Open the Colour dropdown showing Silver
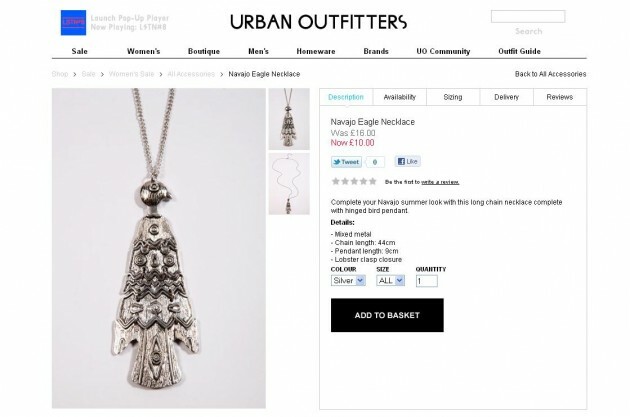The height and width of the screenshot is (417, 630). 348,280
